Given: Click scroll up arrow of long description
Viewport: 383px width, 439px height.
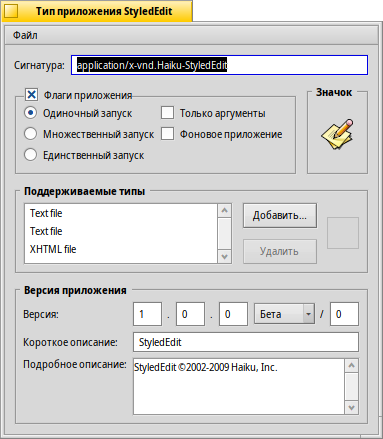Looking at the screenshot, I should click(352, 366).
